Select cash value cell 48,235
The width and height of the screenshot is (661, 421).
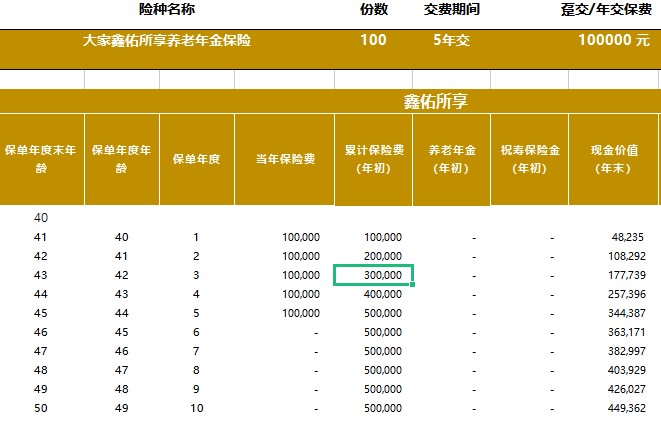click(627, 237)
